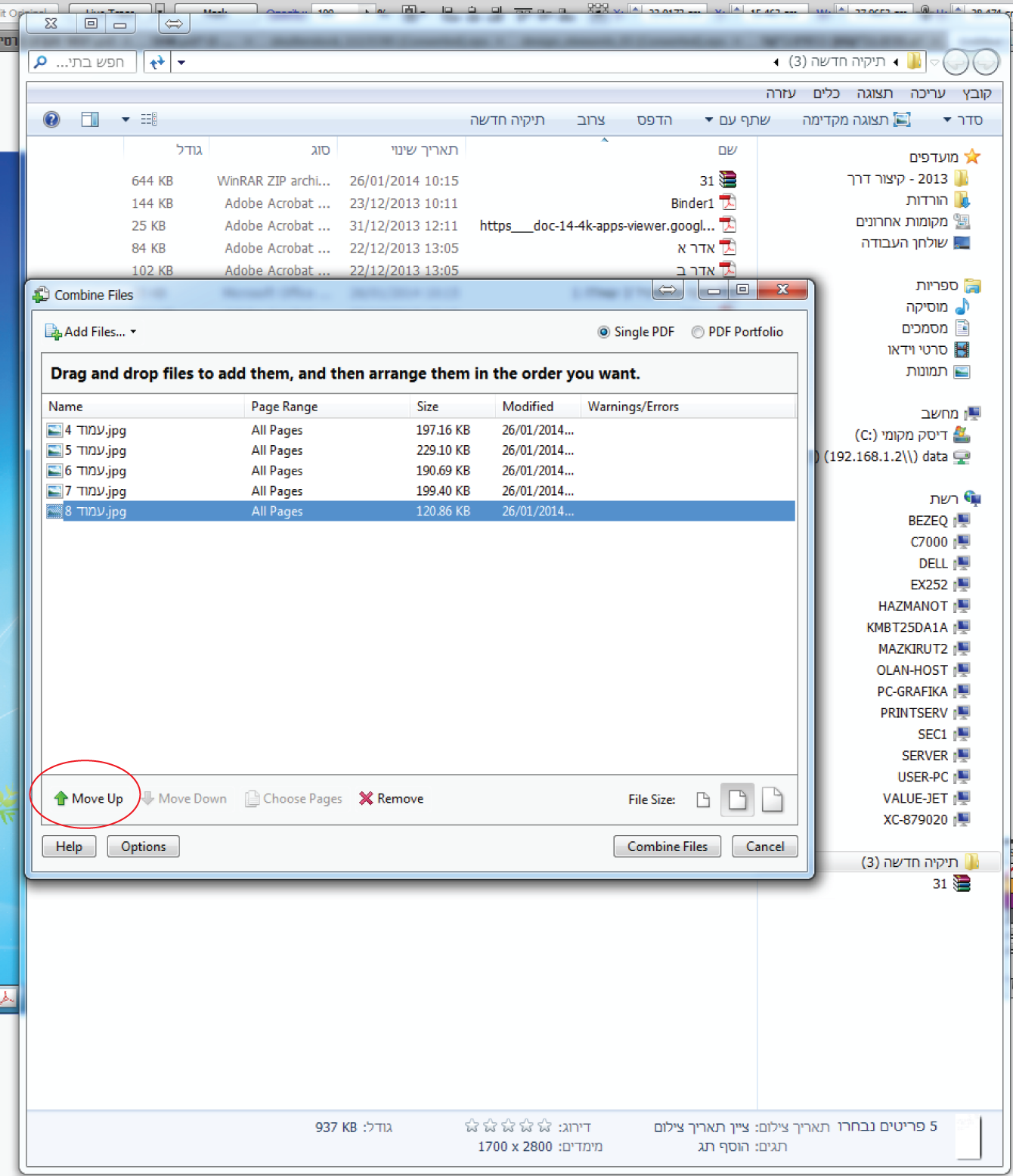Click the Explorer search box
The width and height of the screenshot is (1013, 1176).
point(82,62)
